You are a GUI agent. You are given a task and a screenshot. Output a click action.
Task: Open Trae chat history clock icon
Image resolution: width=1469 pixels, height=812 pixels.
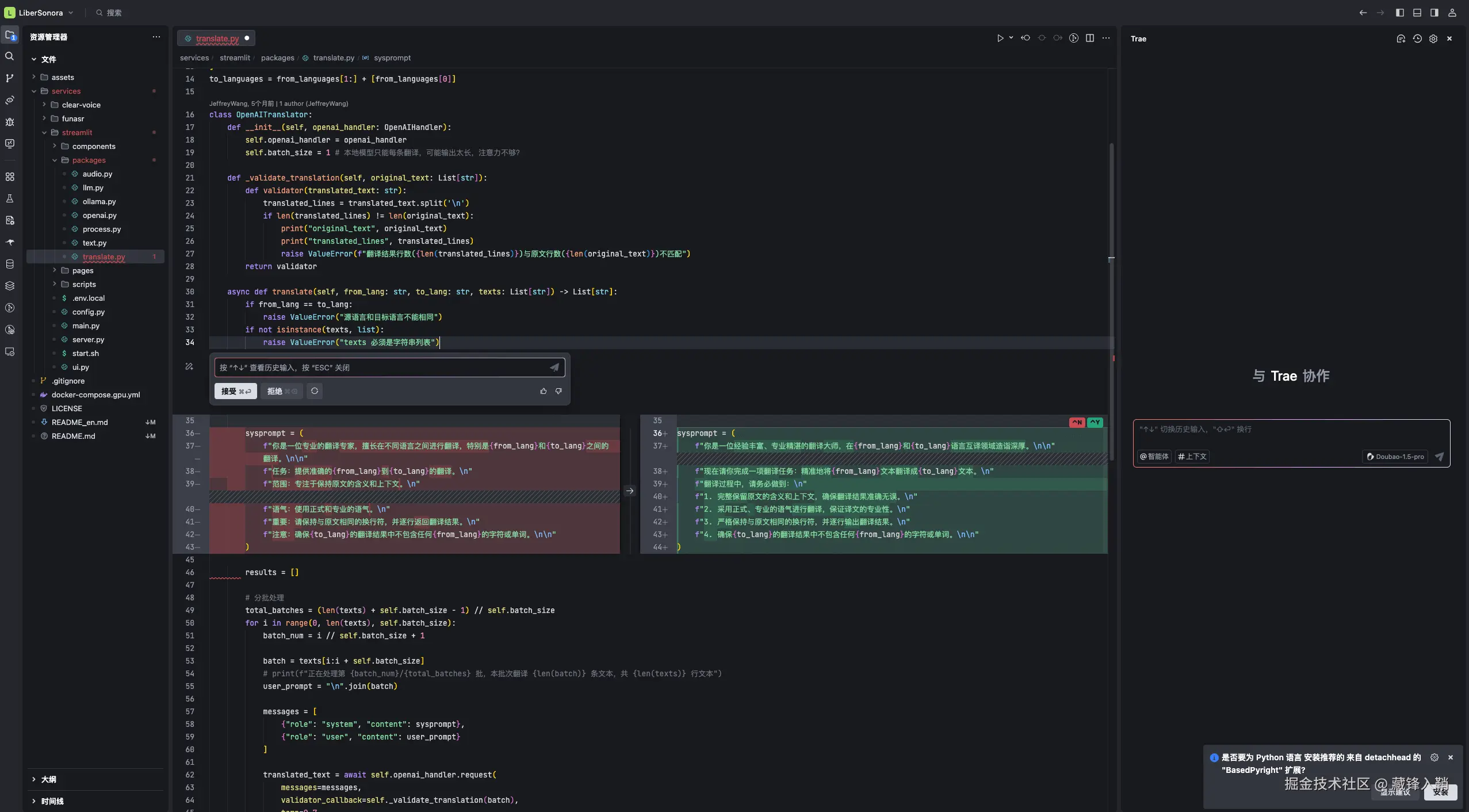point(1417,39)
